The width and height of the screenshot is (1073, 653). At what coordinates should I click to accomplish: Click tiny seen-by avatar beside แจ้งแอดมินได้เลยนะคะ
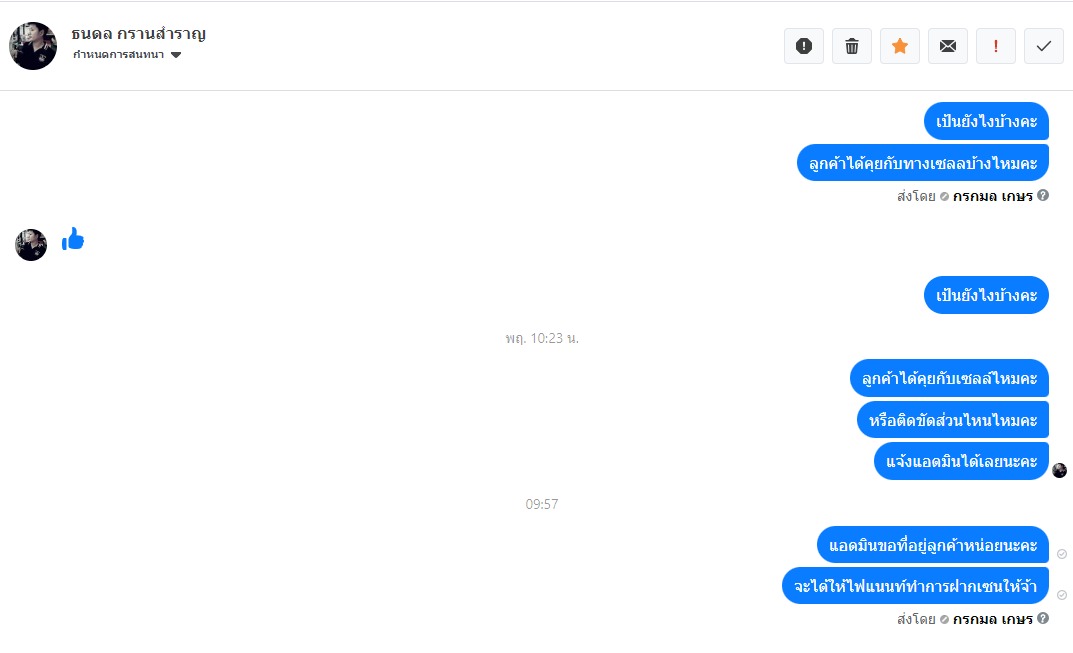click(1059, 470)
